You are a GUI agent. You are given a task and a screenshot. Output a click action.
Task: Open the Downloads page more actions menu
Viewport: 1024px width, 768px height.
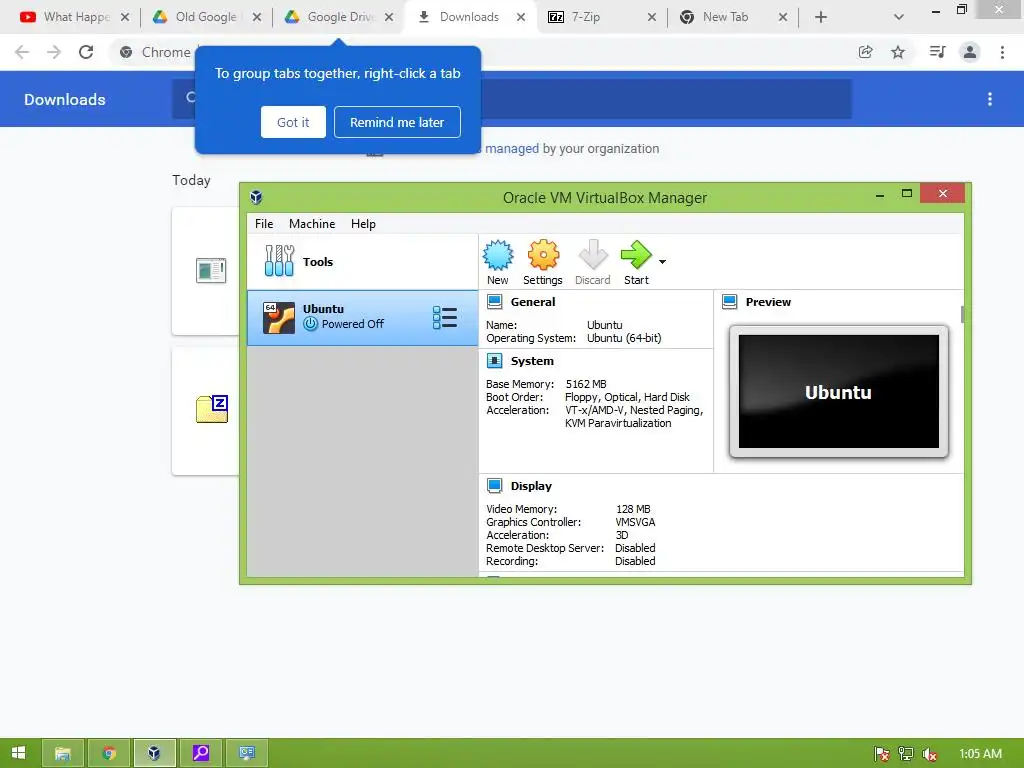(x=990, y=99)
